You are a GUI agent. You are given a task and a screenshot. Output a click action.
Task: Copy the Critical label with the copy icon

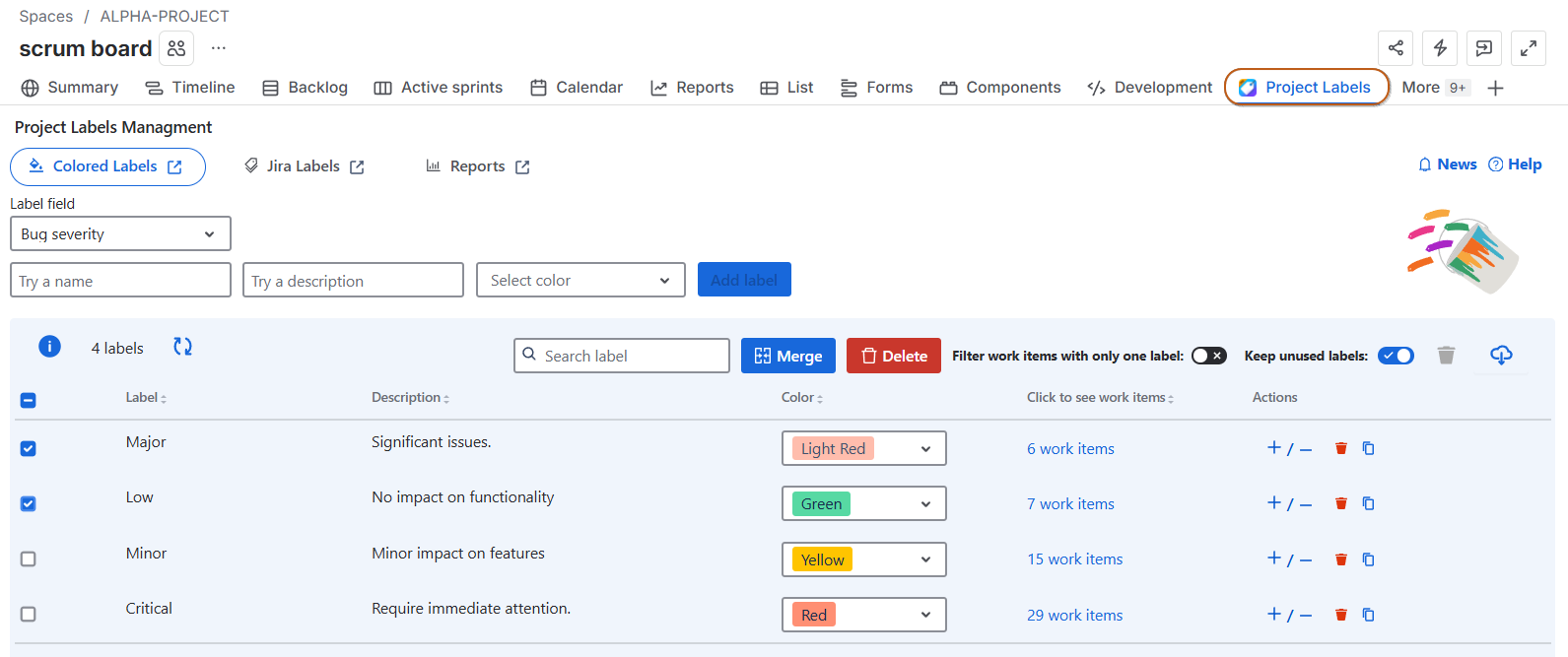pyautogui.click(x=1368, y=615)
